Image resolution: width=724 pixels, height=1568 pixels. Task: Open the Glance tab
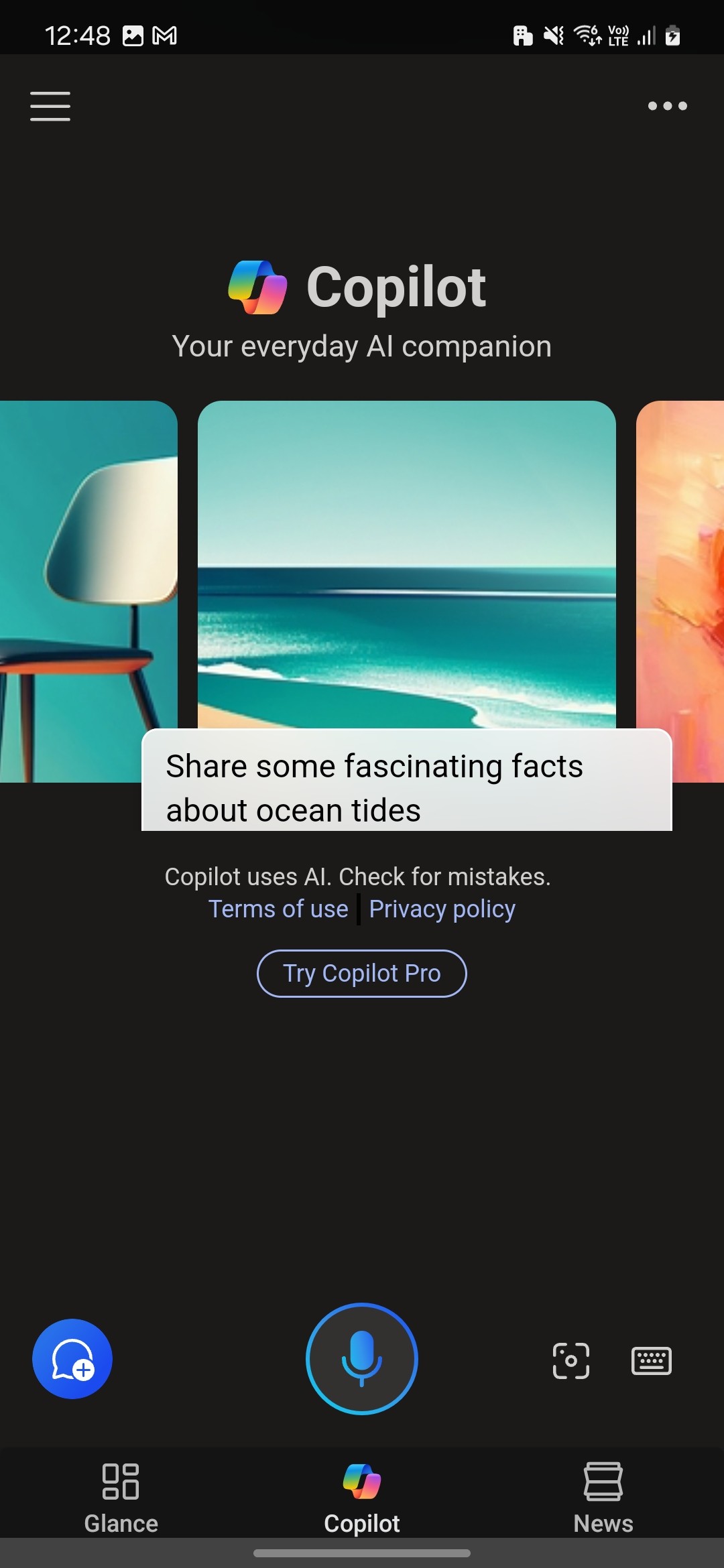coord(121,1498)
